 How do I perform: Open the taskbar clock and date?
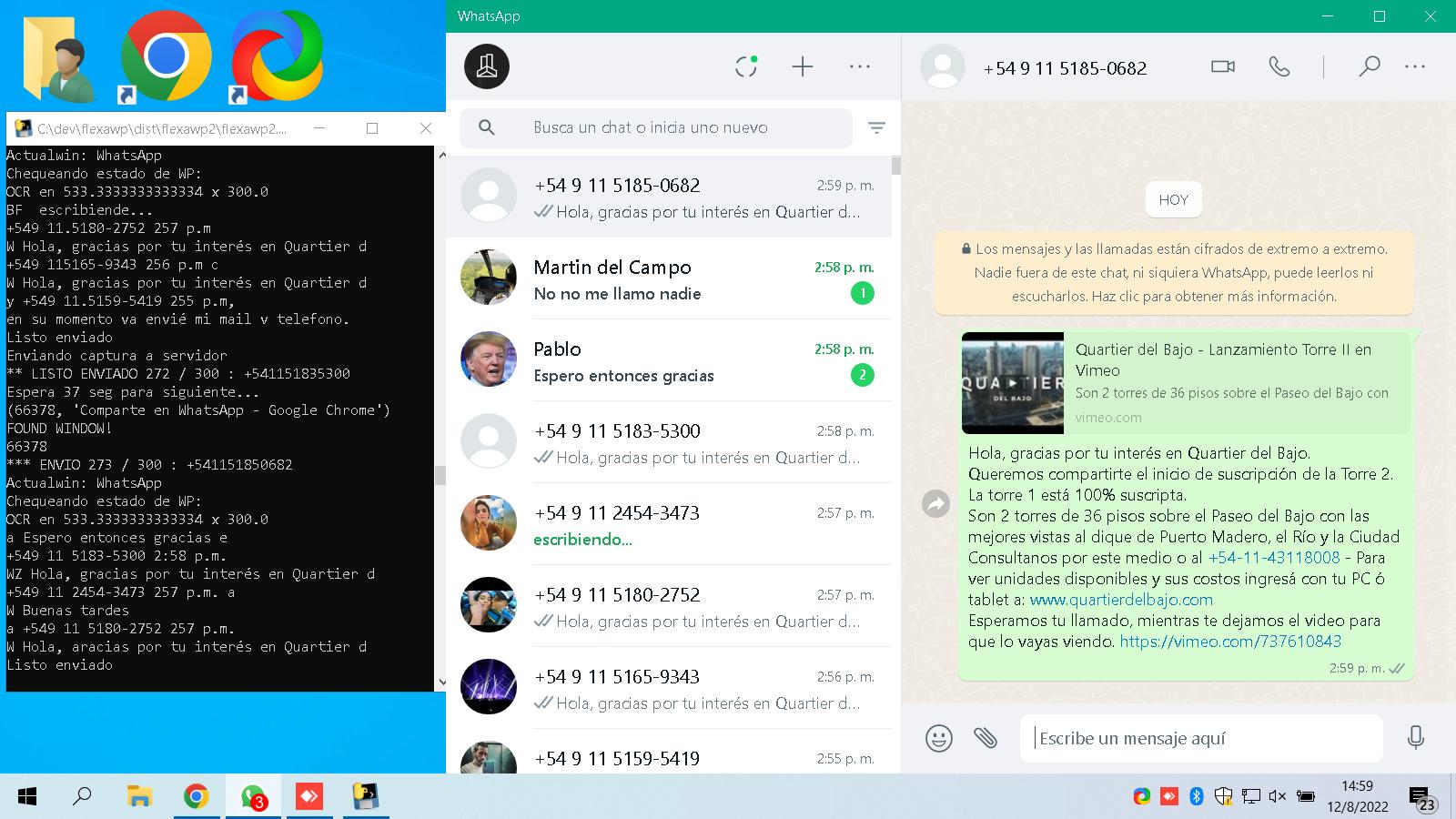(x=1358, y=796)
